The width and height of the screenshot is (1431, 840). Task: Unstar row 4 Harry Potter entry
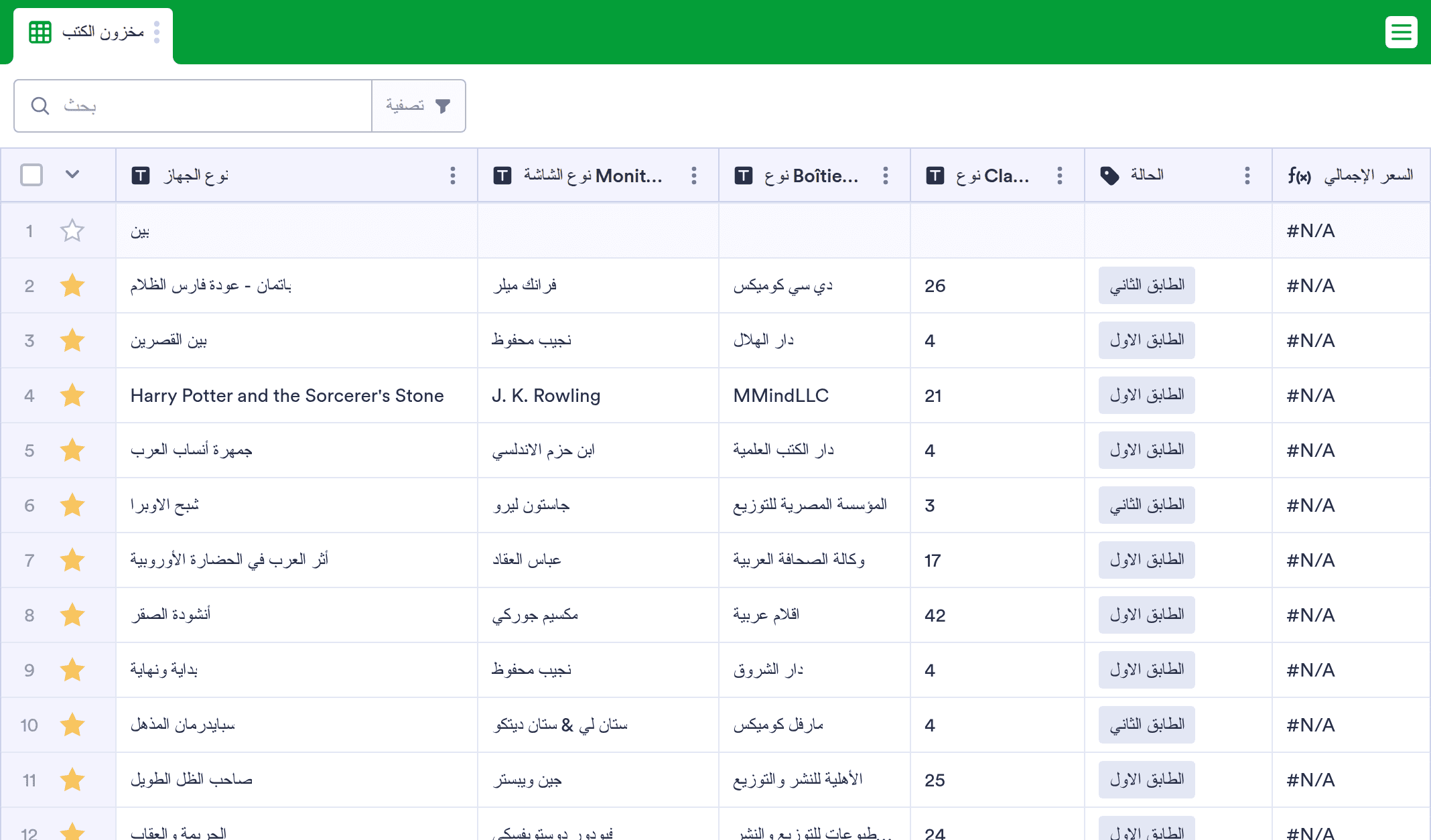[x=72, y=396]
